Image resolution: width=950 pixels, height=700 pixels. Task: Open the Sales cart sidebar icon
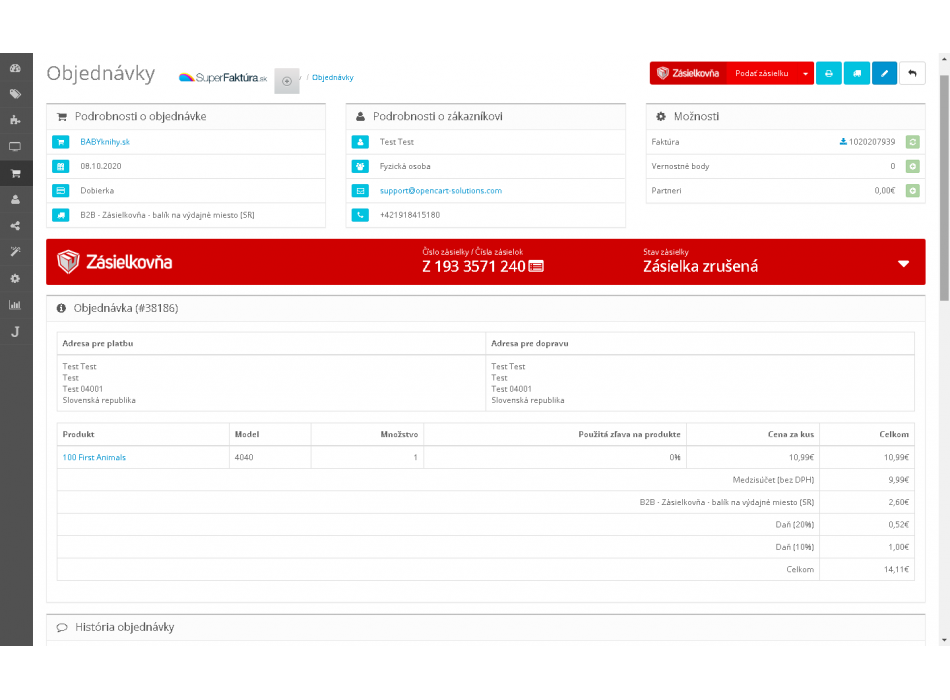point(15,173)
